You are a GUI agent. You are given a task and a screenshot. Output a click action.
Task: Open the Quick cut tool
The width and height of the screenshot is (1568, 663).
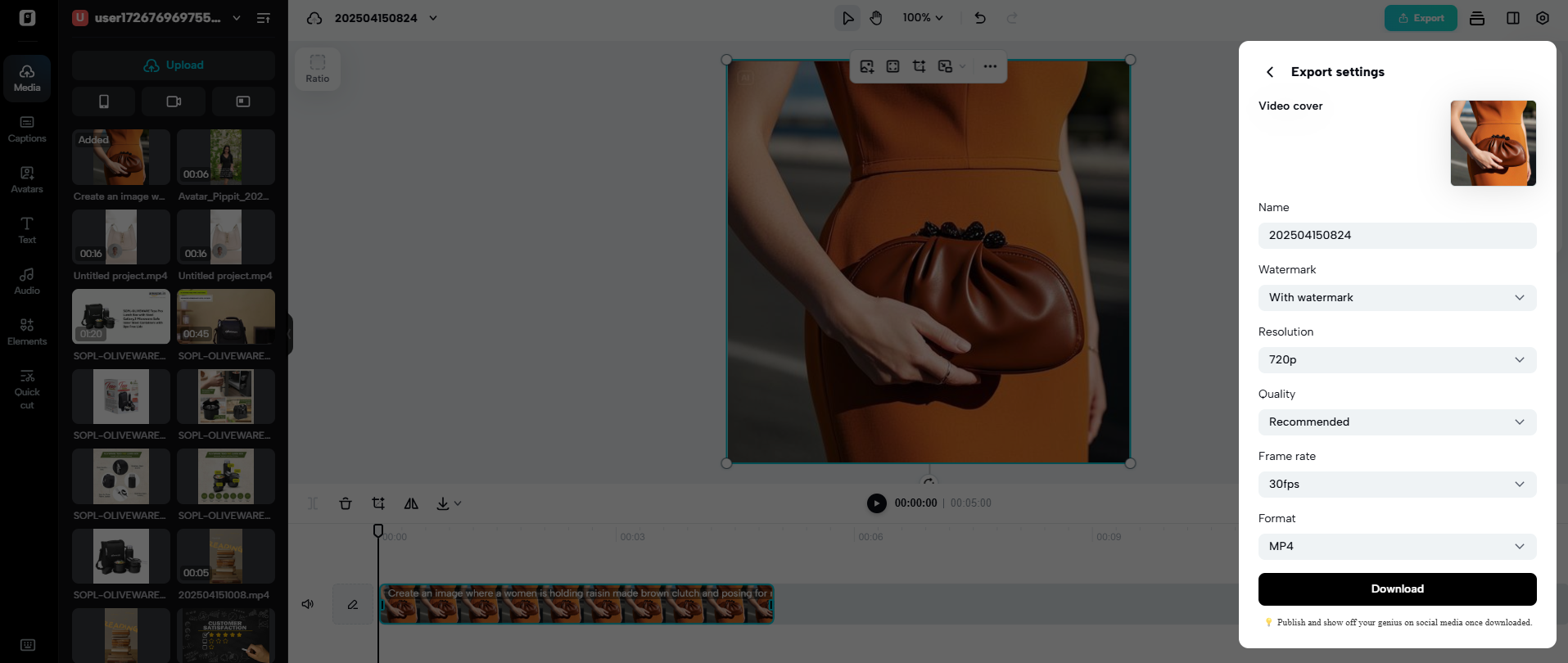point(27,390)
